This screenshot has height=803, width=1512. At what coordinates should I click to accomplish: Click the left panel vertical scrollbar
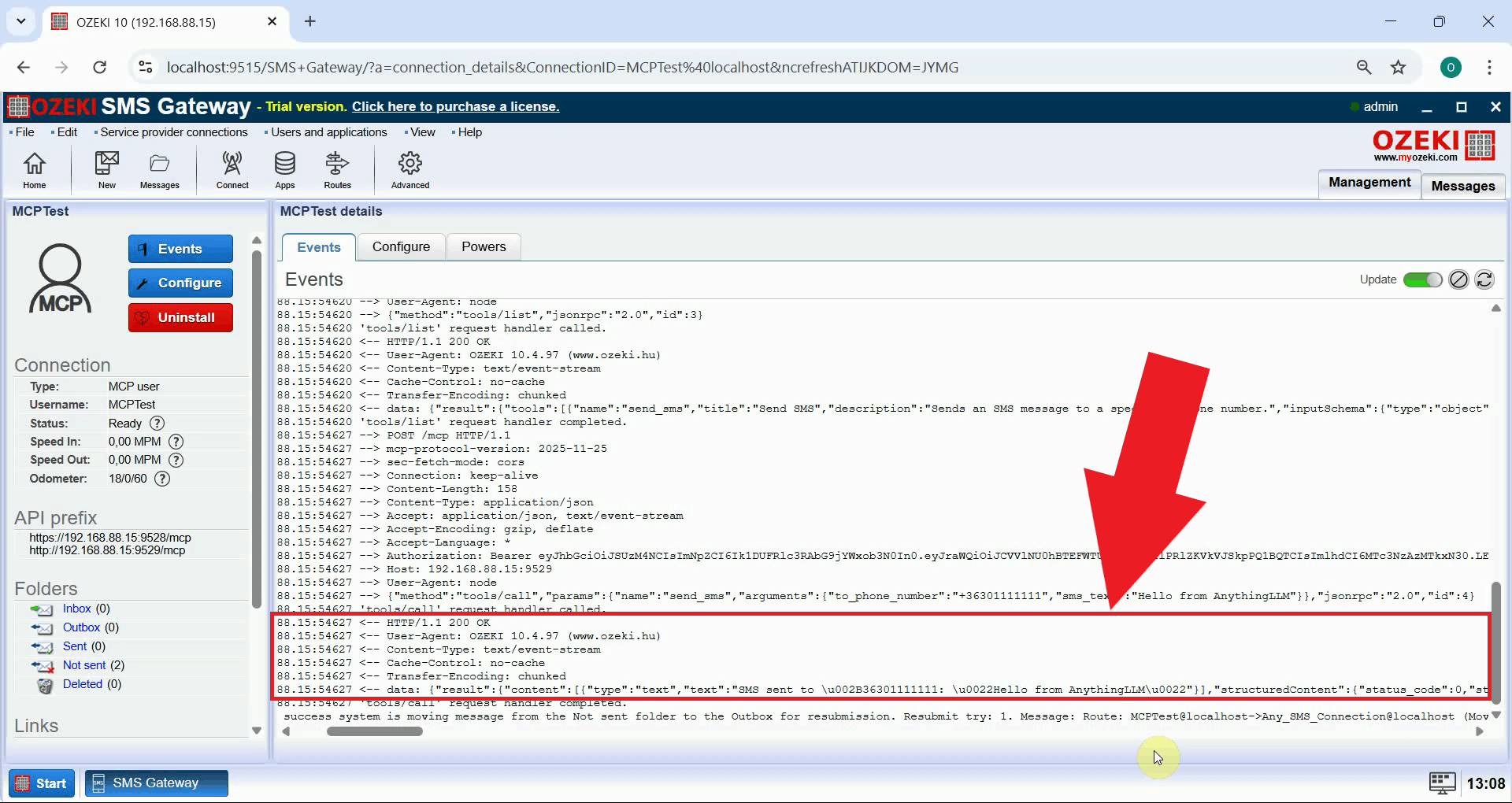(x=256, y=429)
